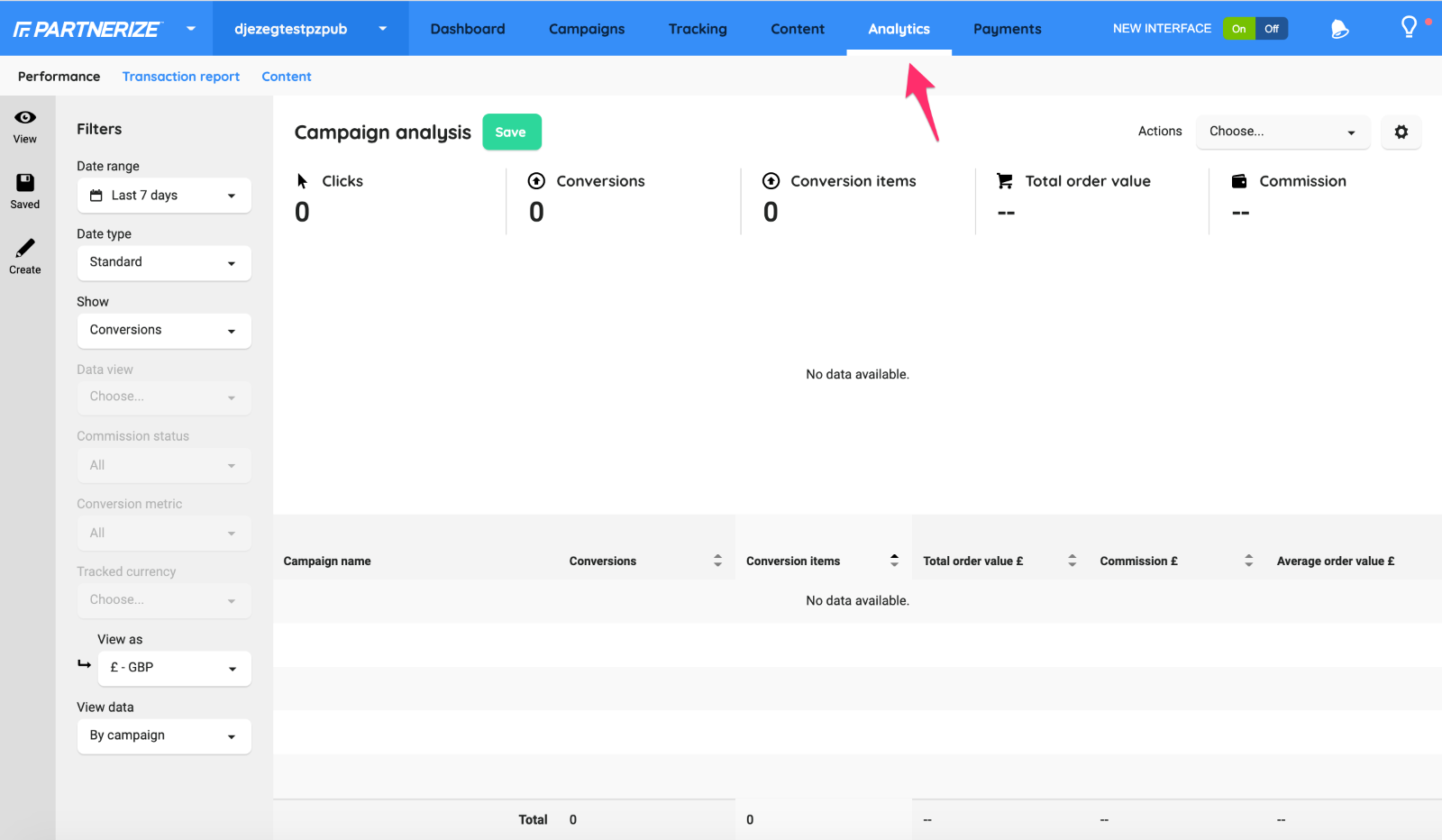Open settings gear icon beside Actions
Screen dimensions: 1442x840
point(1401,132)
